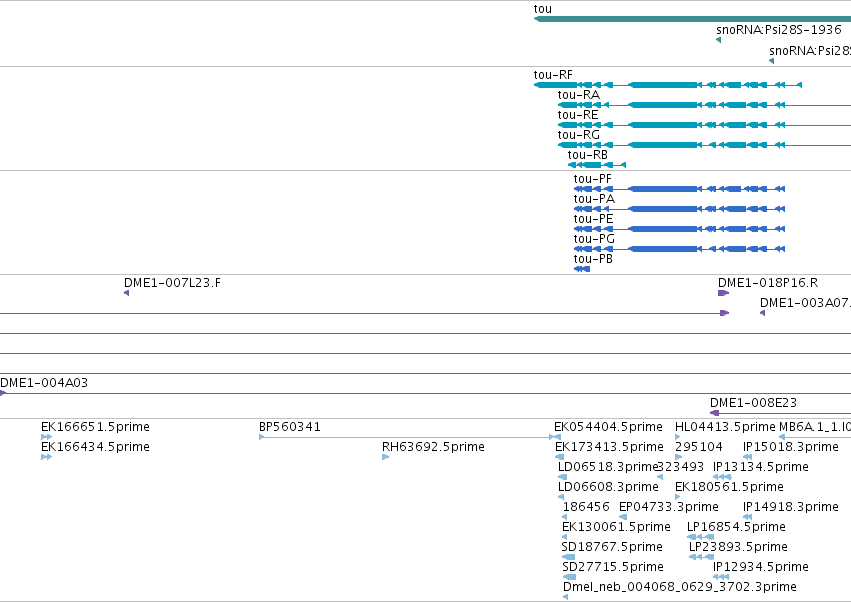Select the EK166434.5prime EST label
Viewport: 851px width, 602px height.
tap(96, 447)
